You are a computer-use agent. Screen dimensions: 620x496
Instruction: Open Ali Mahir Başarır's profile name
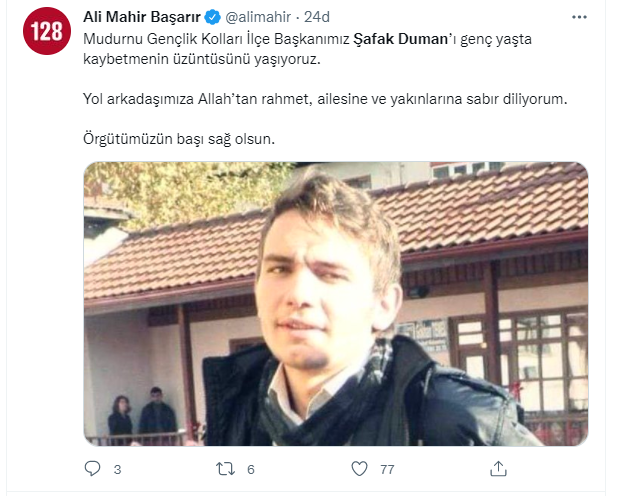point(142,17)
